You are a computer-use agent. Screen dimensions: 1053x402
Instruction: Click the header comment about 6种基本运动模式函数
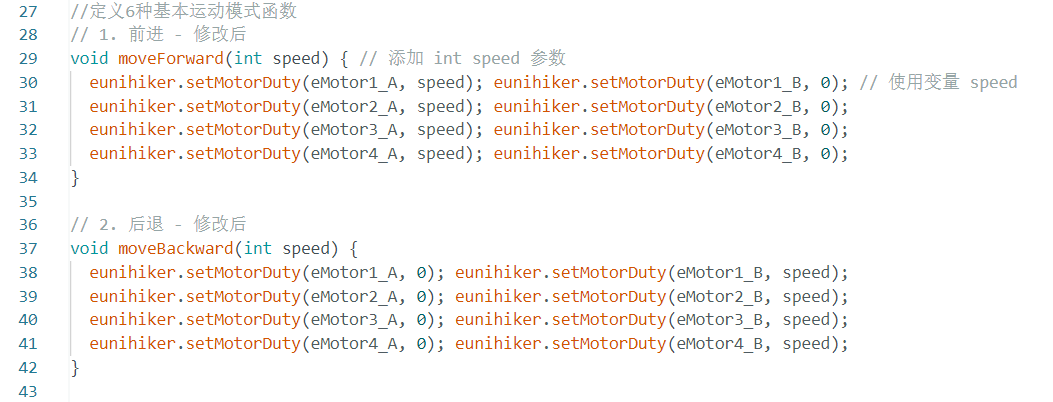click(x=184, y=11)
